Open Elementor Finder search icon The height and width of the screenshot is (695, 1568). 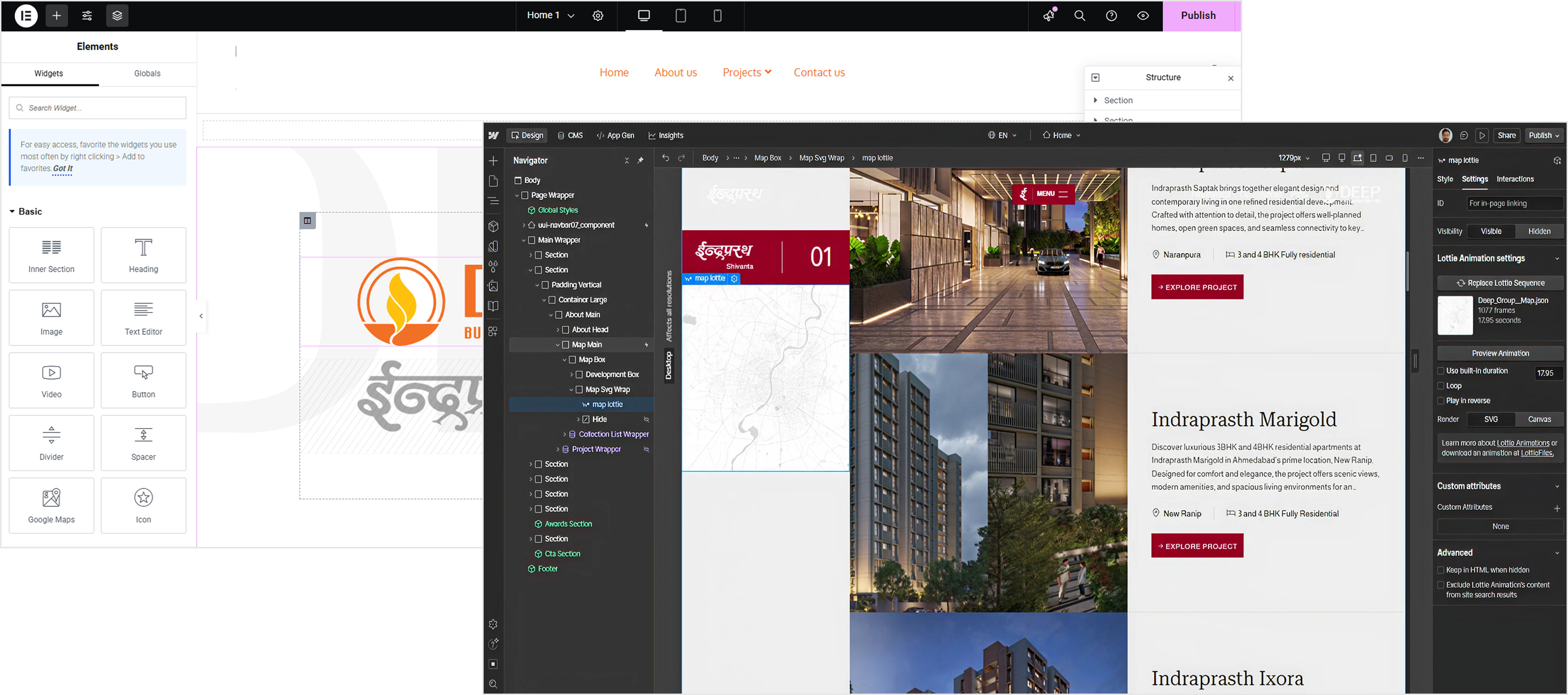(x=1079, y=16)
